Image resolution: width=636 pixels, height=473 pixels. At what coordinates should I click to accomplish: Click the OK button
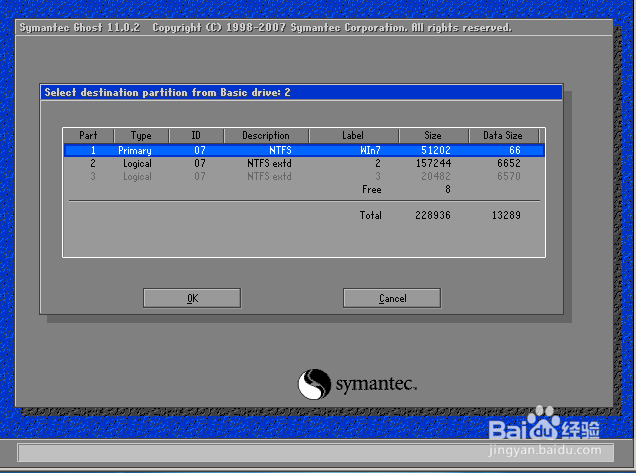point(192,298)
